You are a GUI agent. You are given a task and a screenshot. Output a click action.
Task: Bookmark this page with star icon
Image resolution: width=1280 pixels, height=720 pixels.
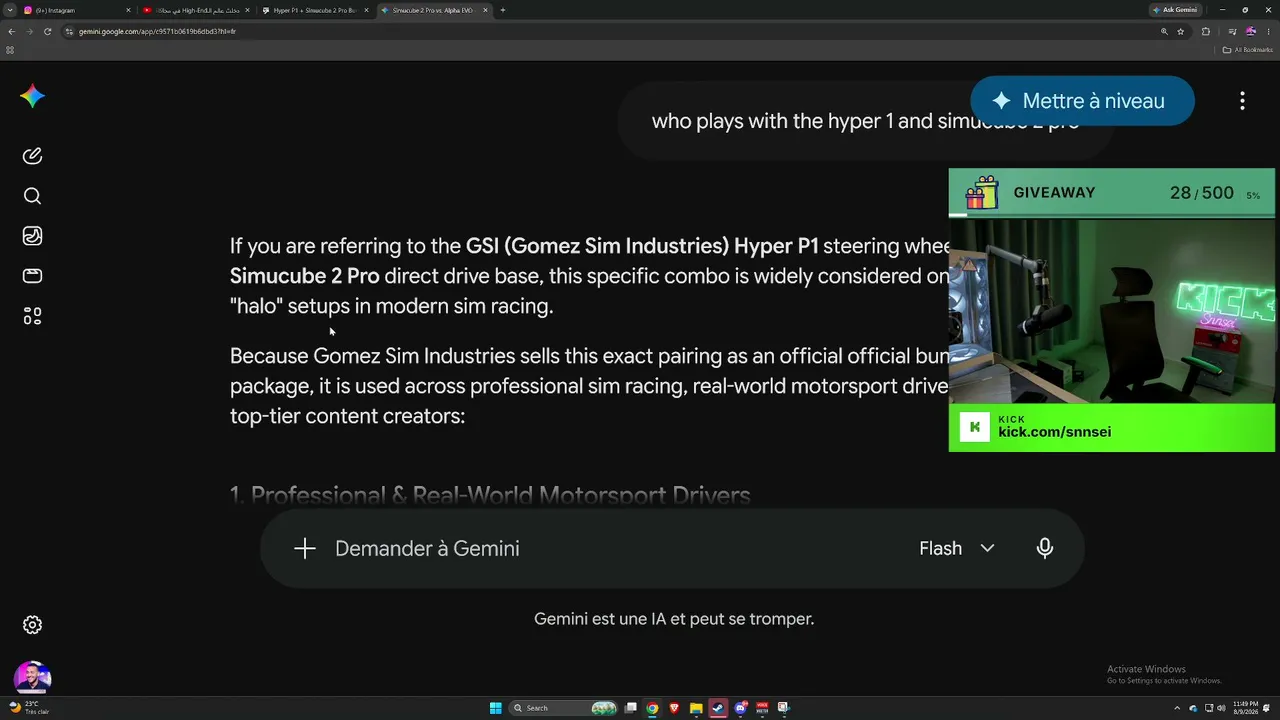click(1181, 31)
